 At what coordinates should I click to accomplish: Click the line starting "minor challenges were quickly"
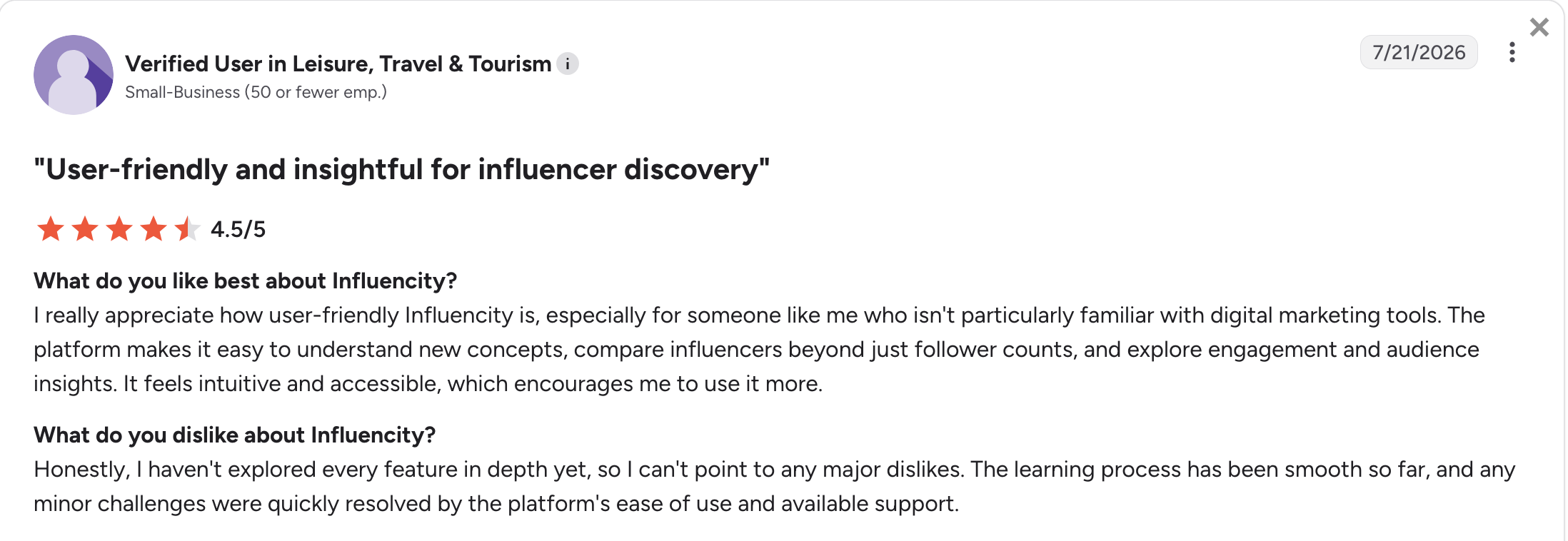coord(496,504)
